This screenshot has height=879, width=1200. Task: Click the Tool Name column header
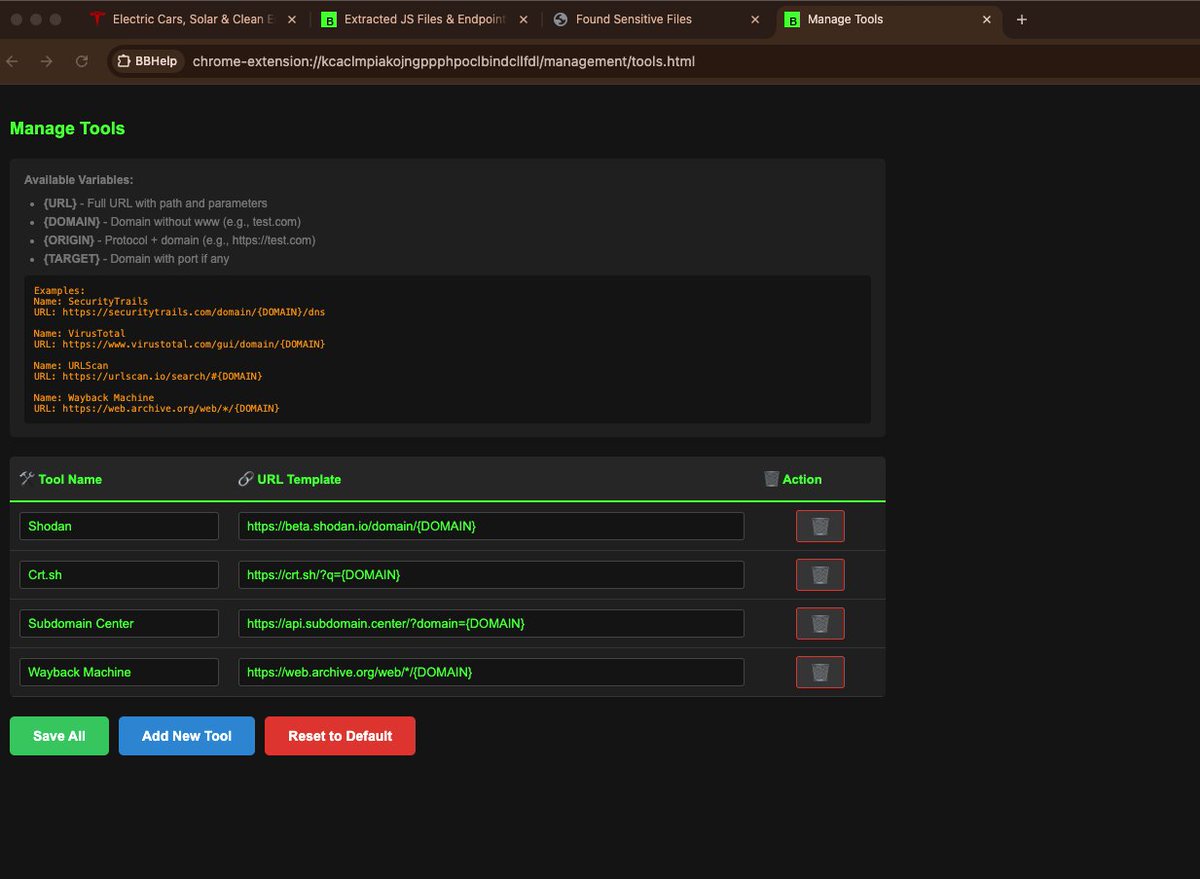click(x=61, y=479)
